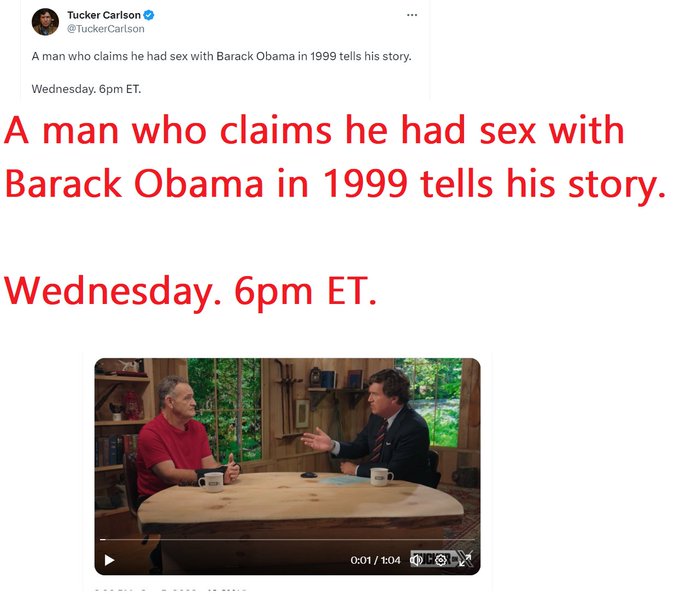Click the red "Barack Obama in 1999" line

point(334,186)
